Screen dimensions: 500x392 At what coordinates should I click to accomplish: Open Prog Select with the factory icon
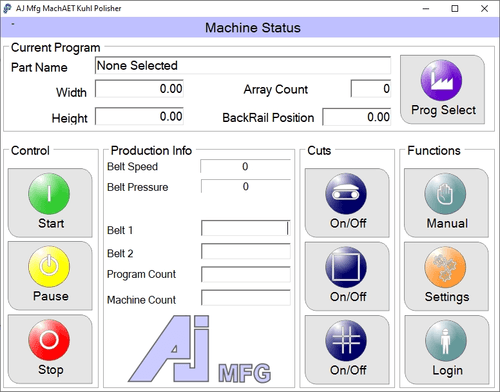(x=442, y=90)
